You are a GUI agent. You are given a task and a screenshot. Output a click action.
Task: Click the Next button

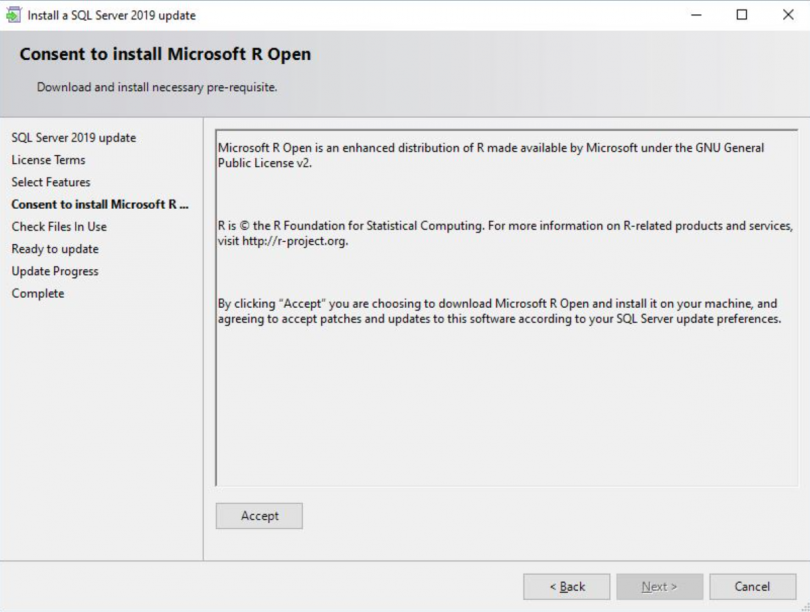coord(659,587)
